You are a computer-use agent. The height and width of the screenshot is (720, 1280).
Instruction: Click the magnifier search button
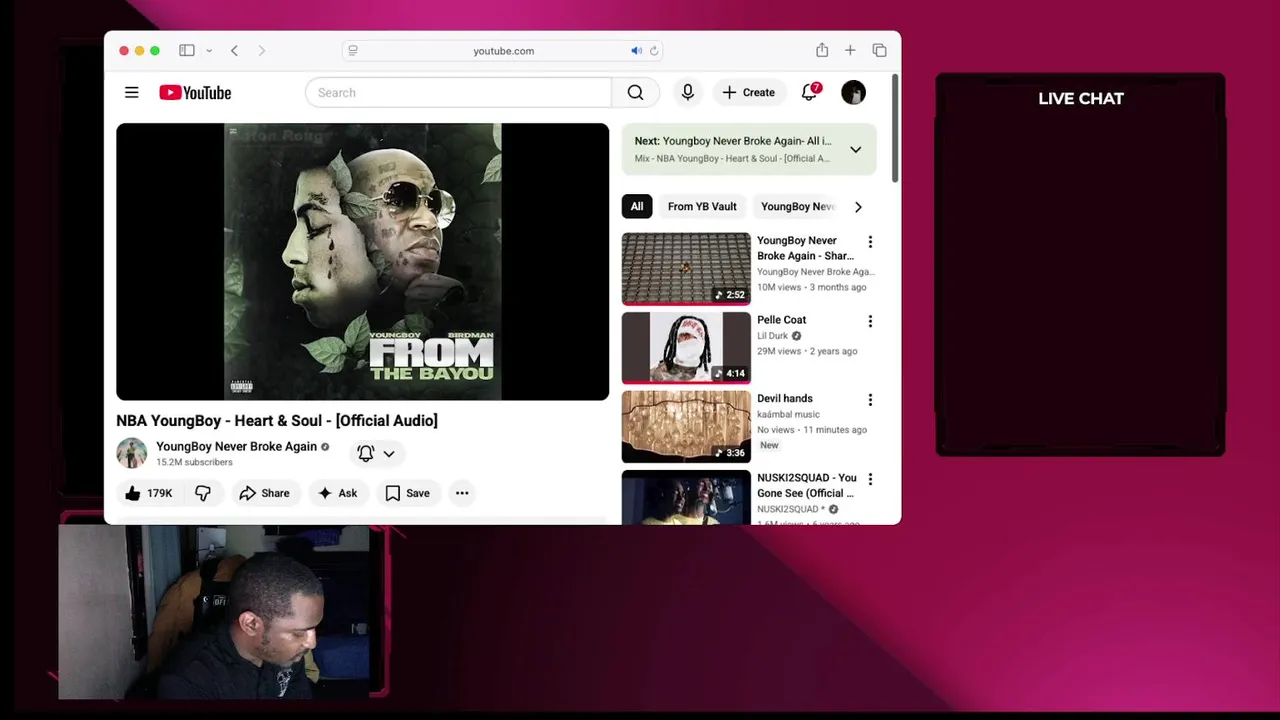click(635, 92)
